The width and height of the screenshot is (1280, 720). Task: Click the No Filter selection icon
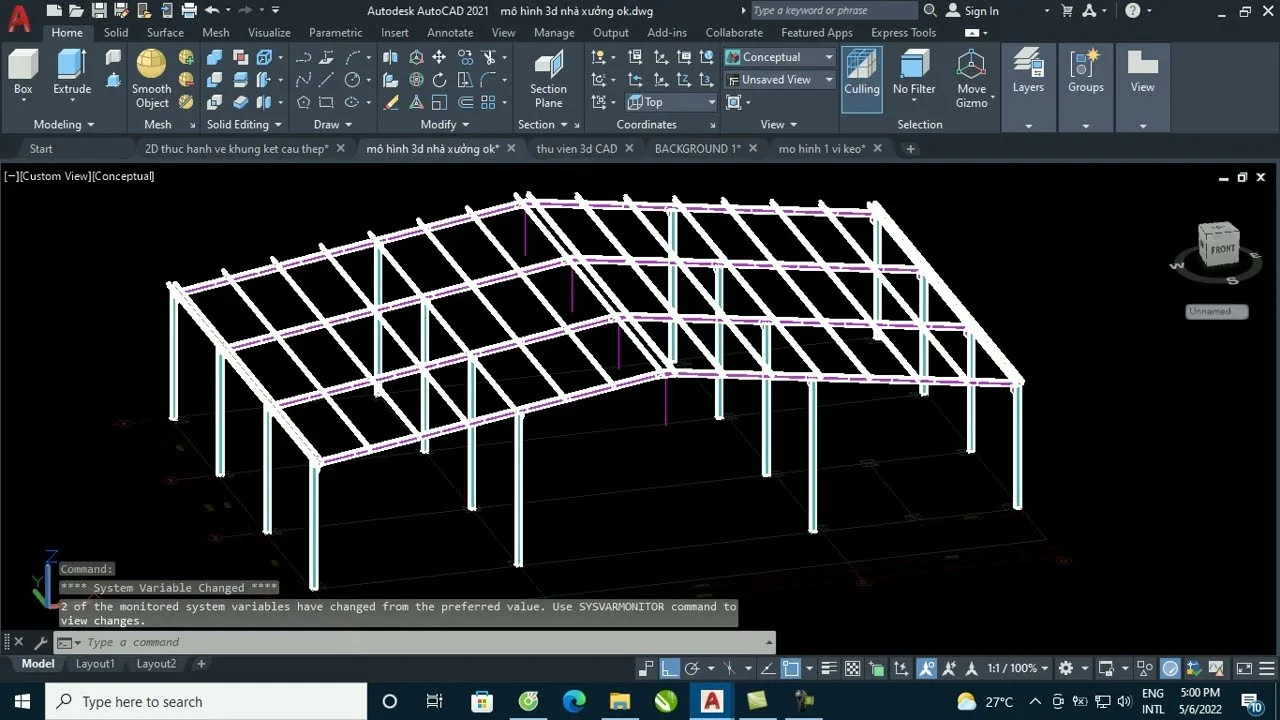tap(914, 72)
